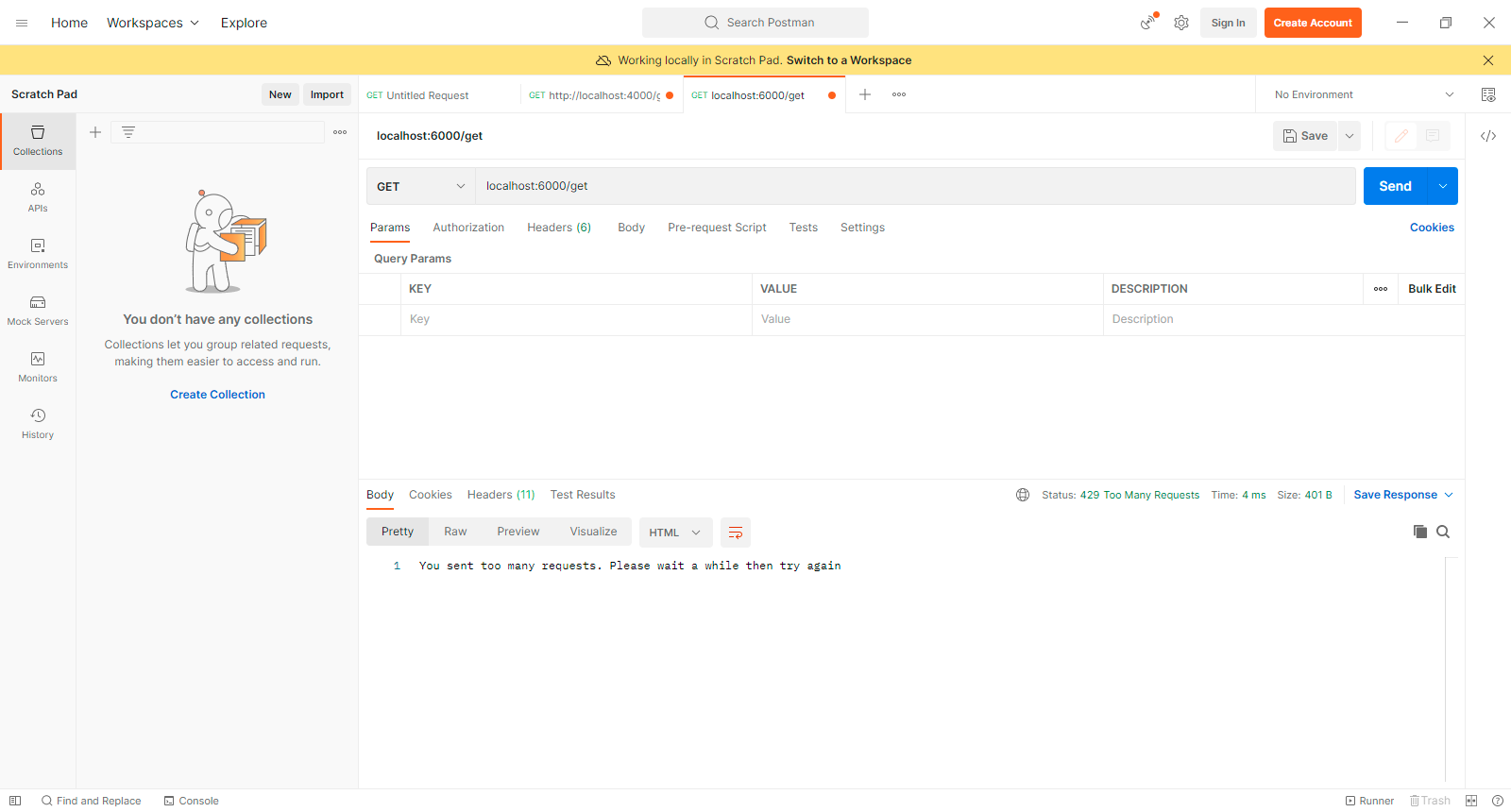The height and width of the screenshot is (812, 1511).
Task: Switch response view to Raw
Action: (x=455, y=532)
